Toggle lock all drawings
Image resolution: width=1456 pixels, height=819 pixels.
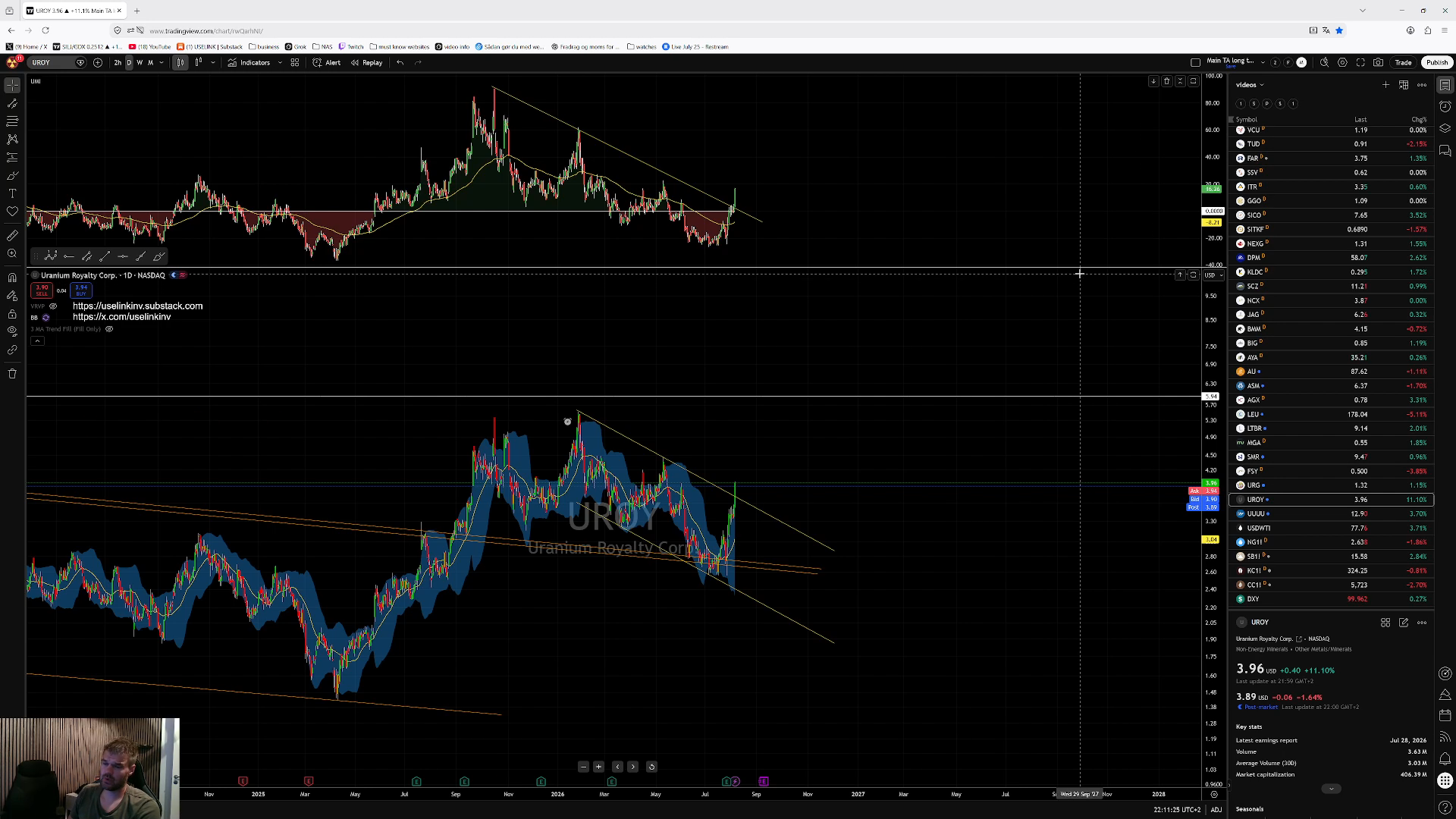click(x=12, y=314)
